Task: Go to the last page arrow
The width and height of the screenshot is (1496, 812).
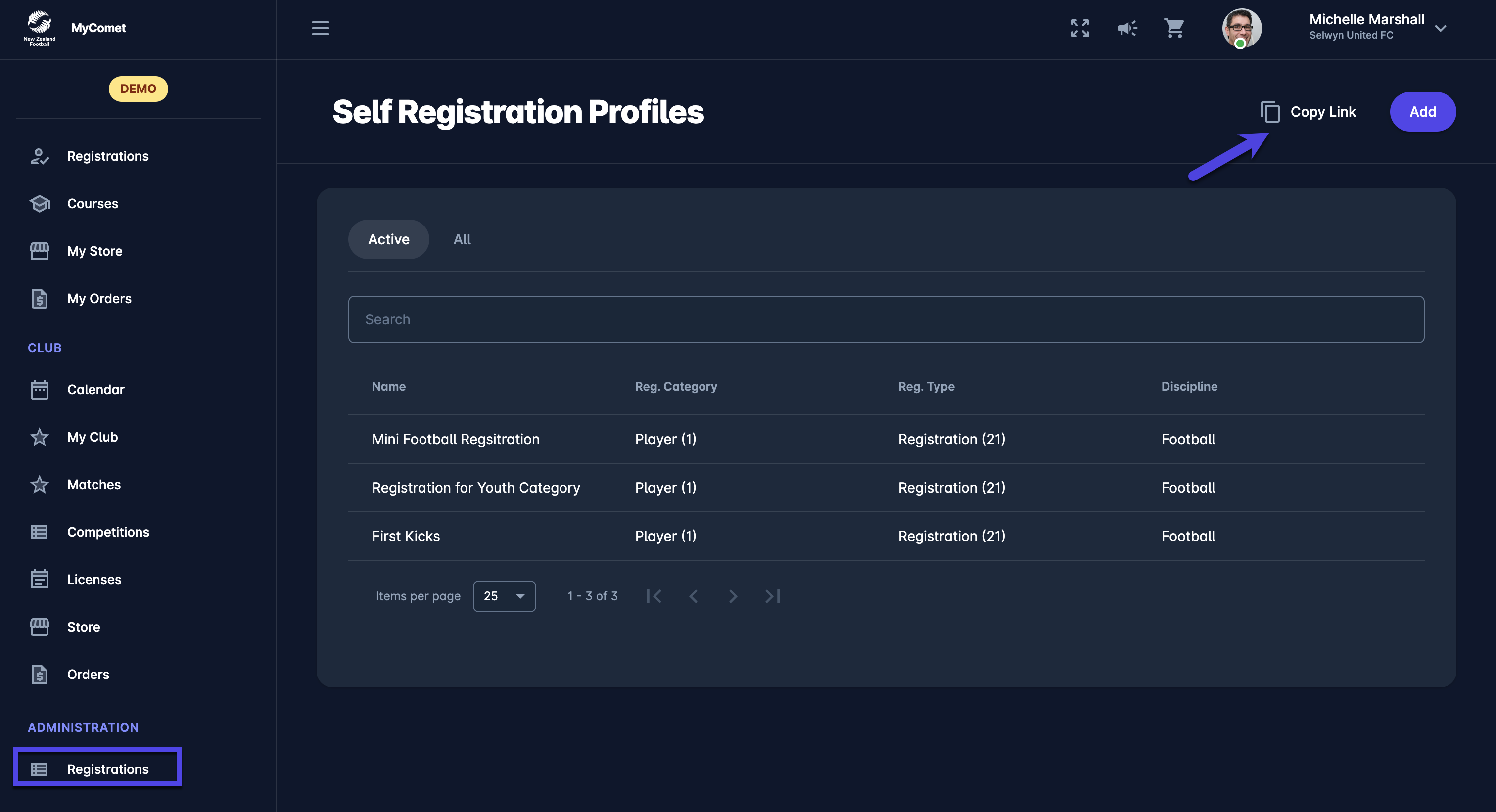Action: point(772,596)
